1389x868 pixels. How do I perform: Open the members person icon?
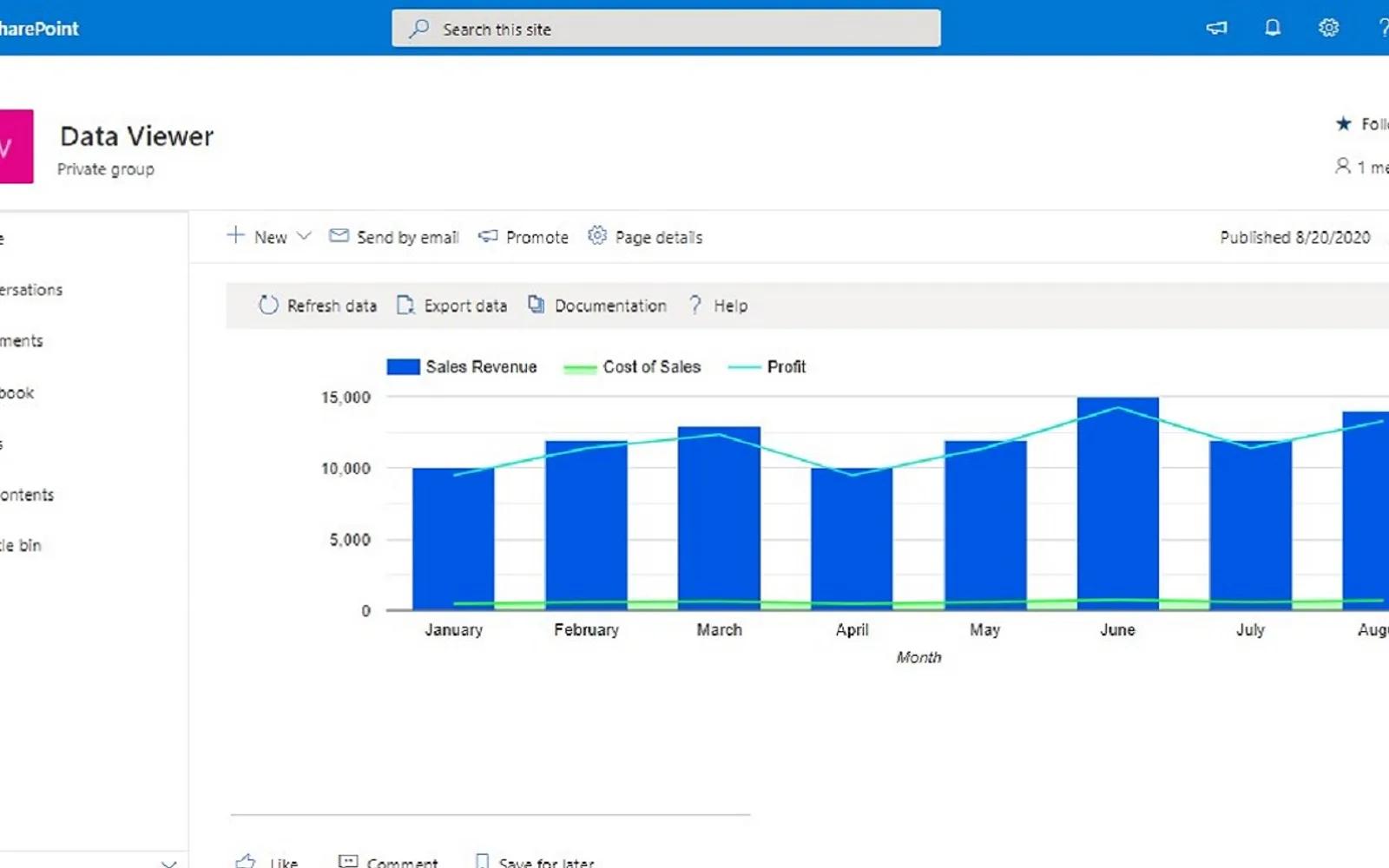tap(1342, 165)
